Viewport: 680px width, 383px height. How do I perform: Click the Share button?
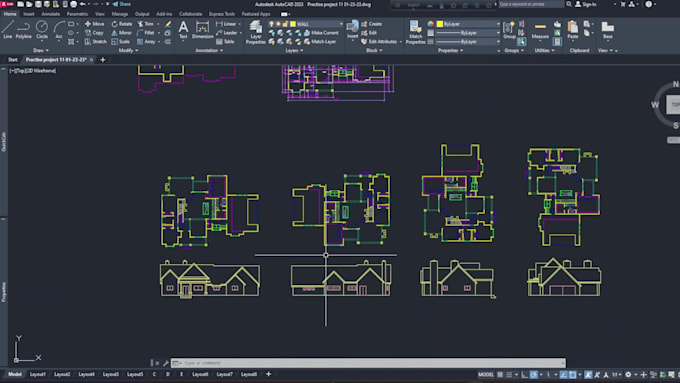[x=121, y=4]
